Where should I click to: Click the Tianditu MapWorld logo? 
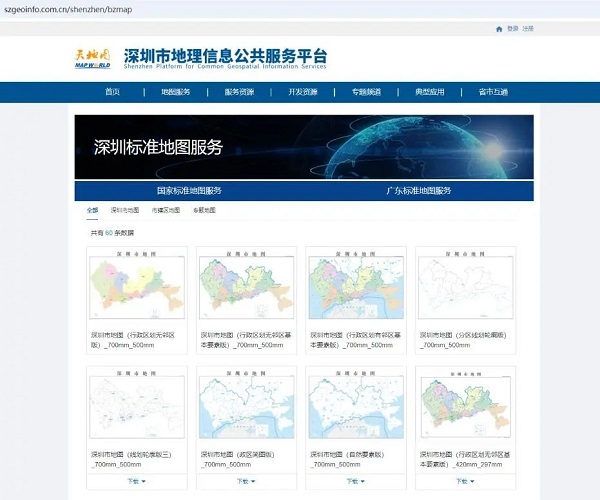pyautogui.click(x=95, y=58)
